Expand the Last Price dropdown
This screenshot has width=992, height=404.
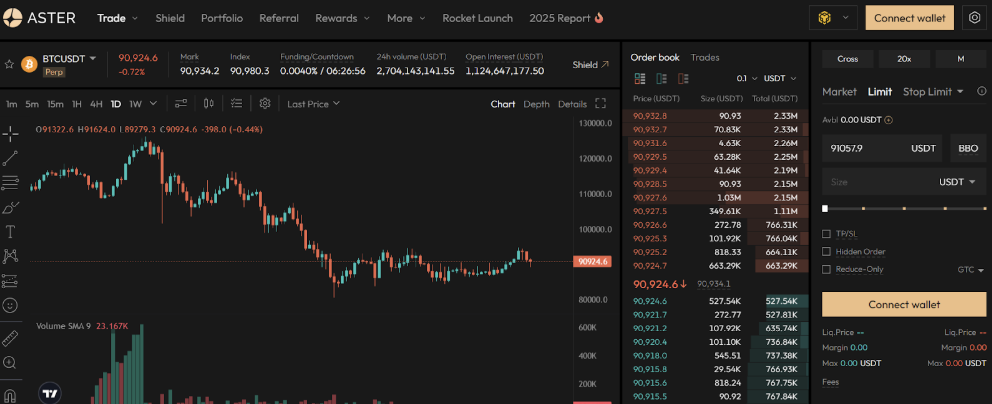[312, 103]
